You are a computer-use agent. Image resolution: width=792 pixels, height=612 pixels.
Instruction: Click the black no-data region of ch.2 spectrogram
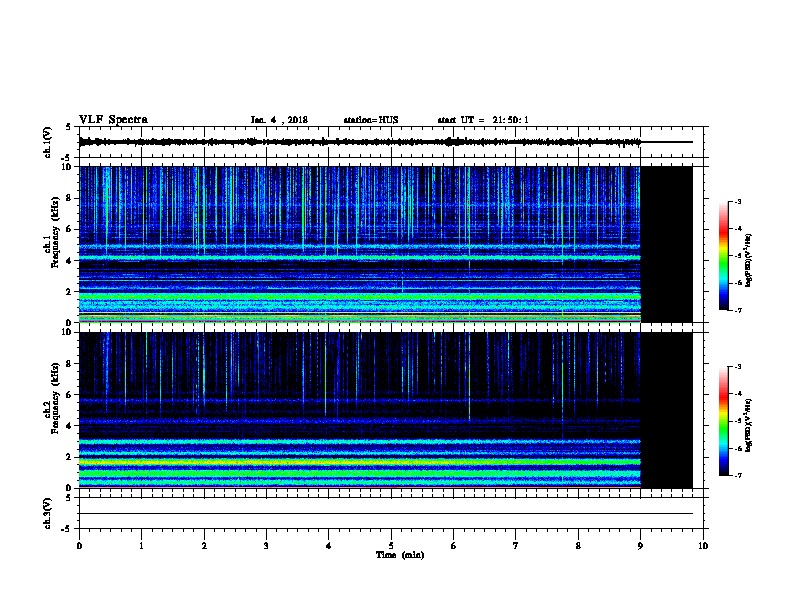click(x=666, y=410)
